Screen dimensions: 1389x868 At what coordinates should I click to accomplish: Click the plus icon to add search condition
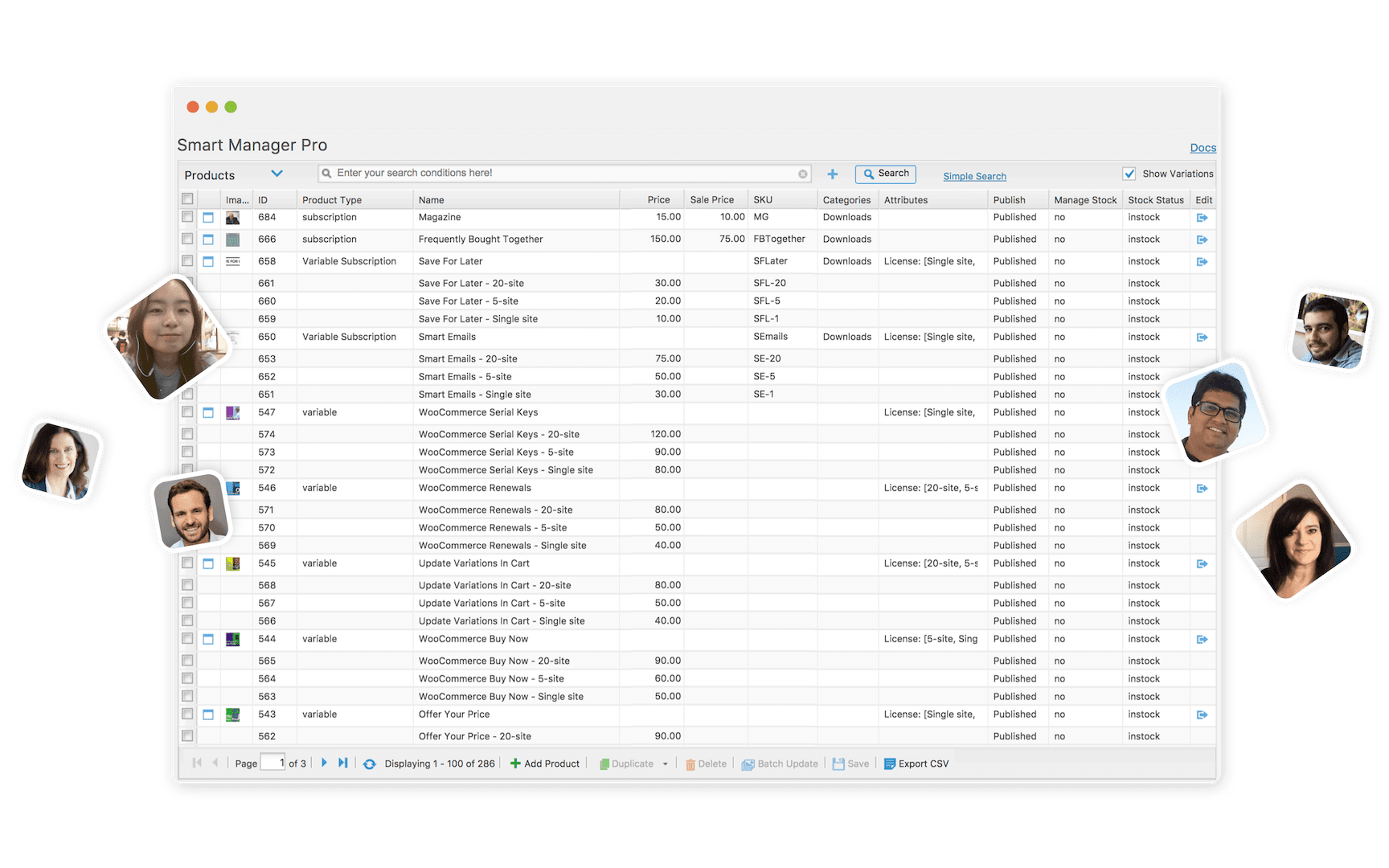pyautogui.click(x=832, y=174)
